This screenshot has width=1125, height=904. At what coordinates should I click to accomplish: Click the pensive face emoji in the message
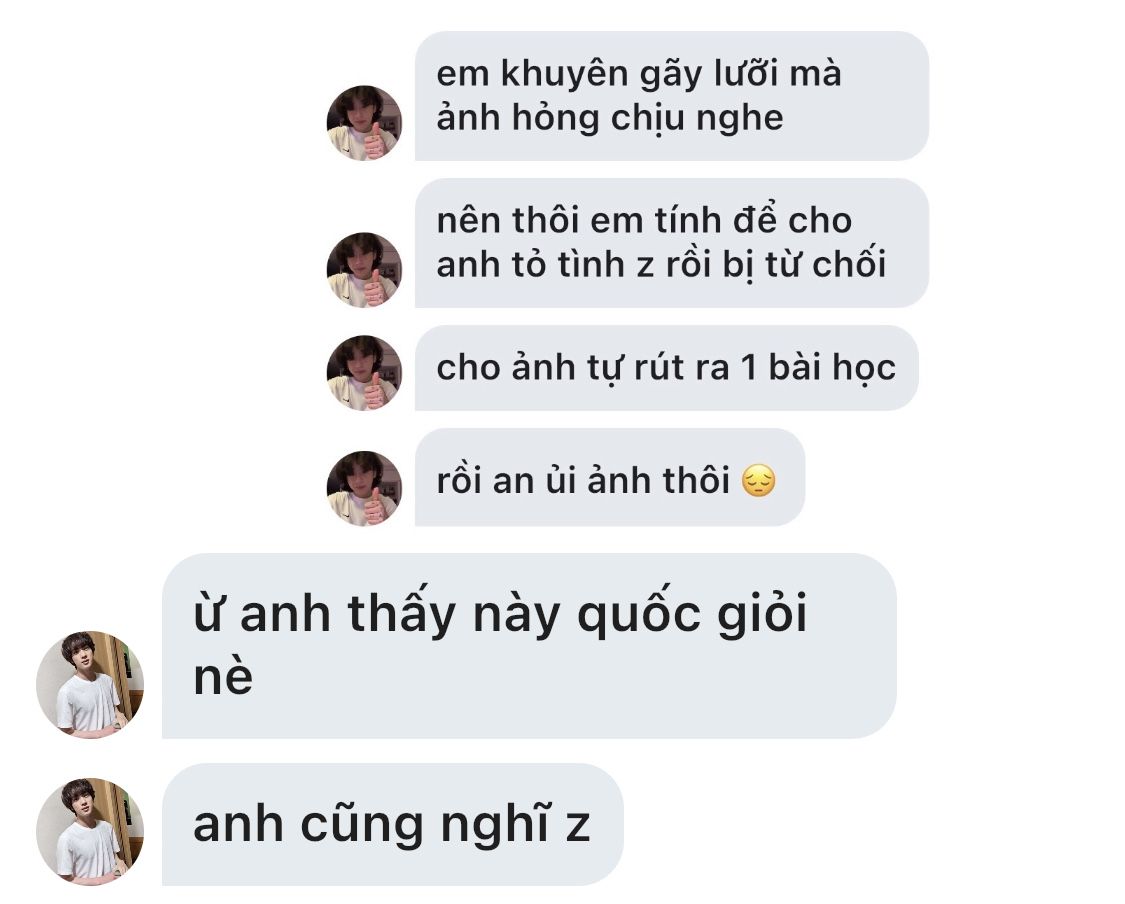758,481
